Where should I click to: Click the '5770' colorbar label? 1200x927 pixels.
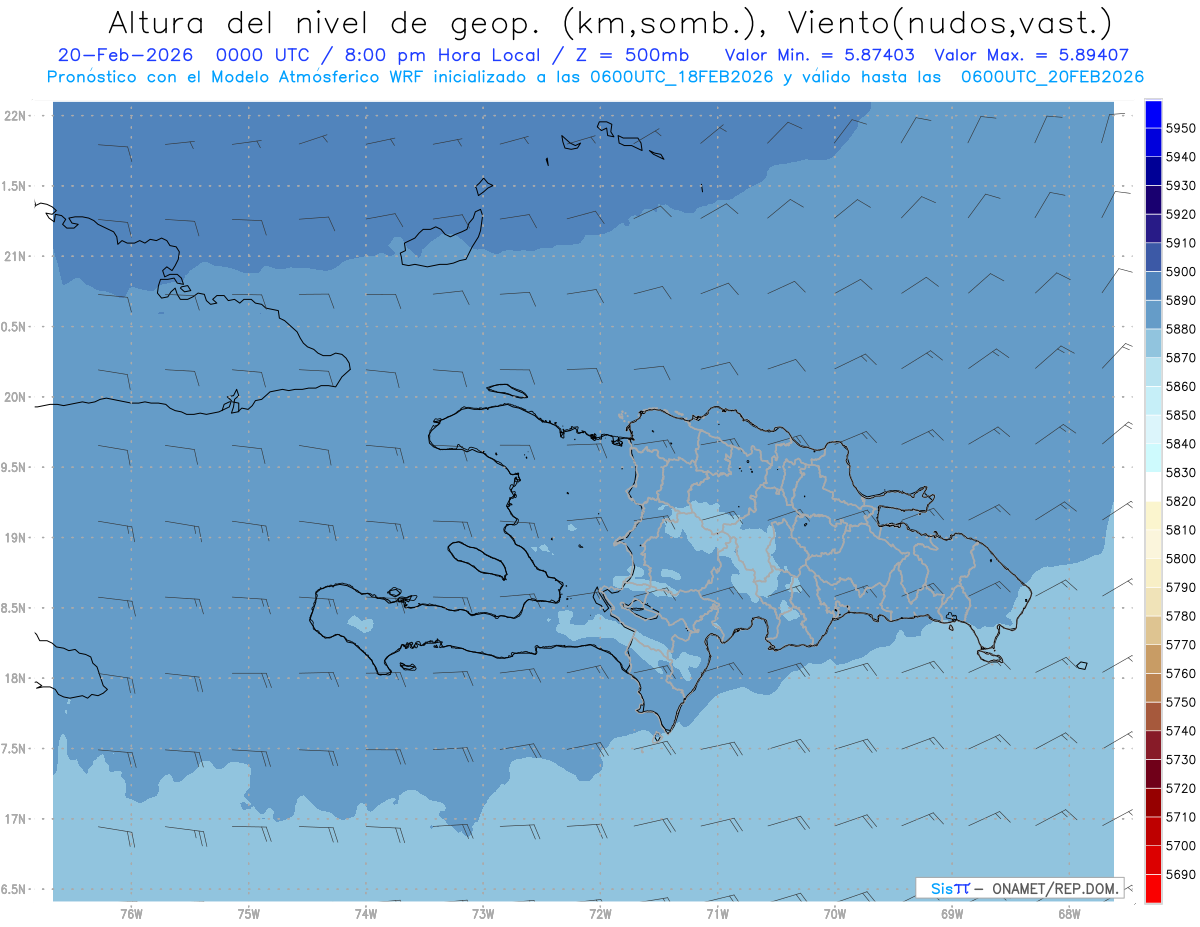coord(1181,645)
